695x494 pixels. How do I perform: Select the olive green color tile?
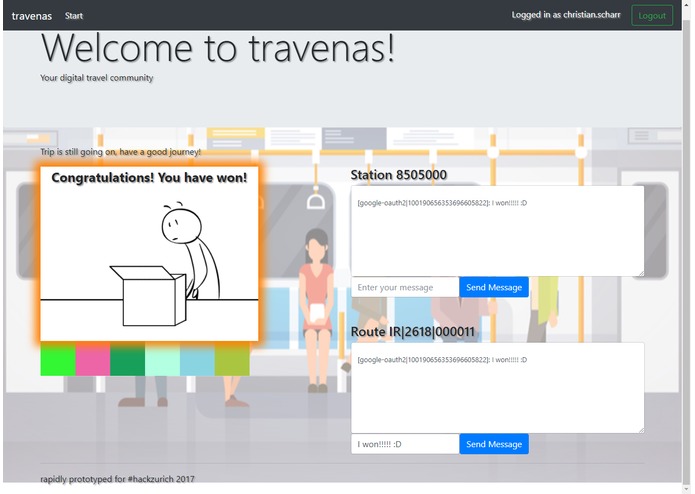(232, 359)
